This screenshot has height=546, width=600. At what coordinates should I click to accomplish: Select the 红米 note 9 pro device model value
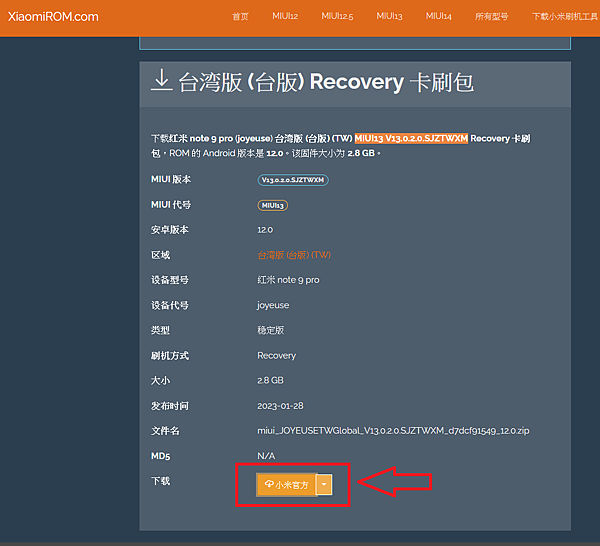click(x=288, y=280)
